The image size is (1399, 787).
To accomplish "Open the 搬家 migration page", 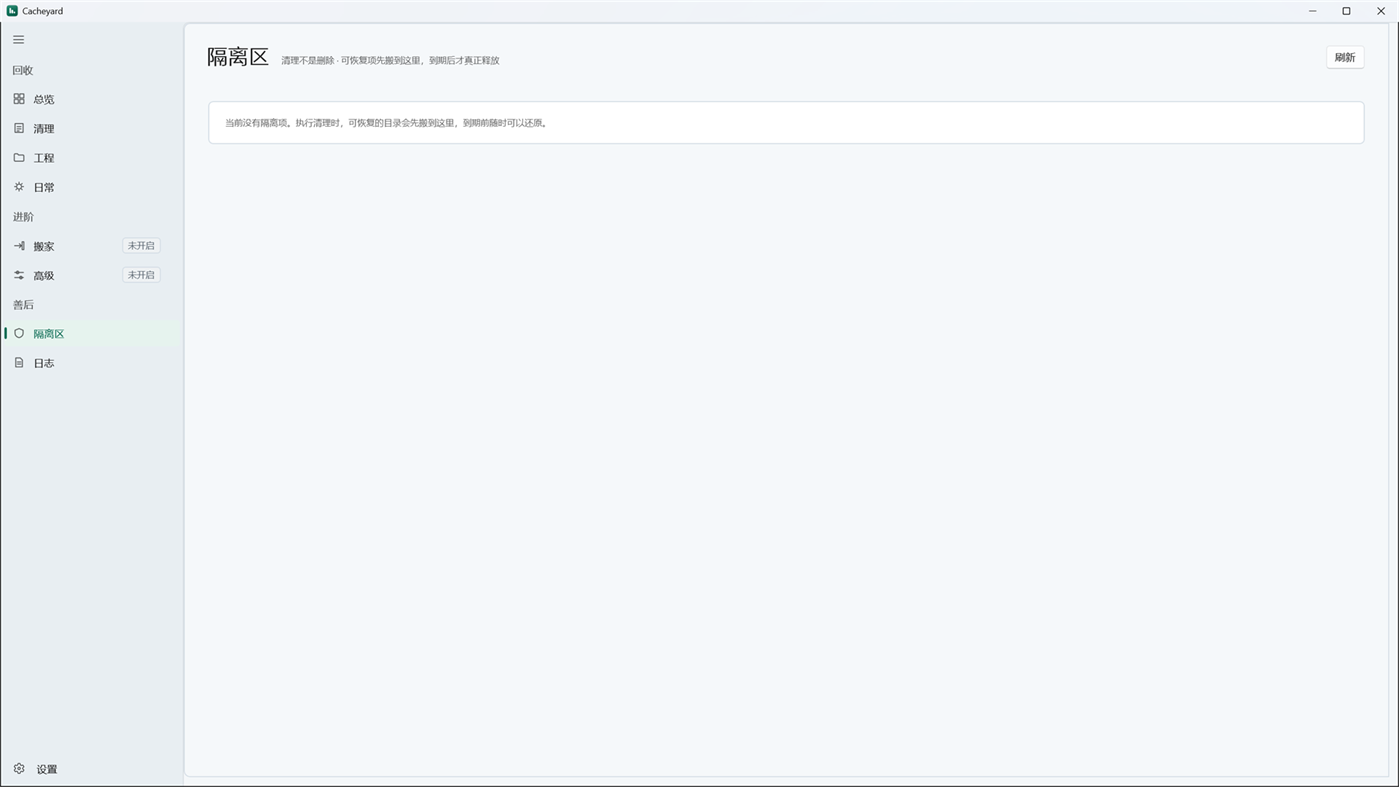I will (x=92, y=246).
